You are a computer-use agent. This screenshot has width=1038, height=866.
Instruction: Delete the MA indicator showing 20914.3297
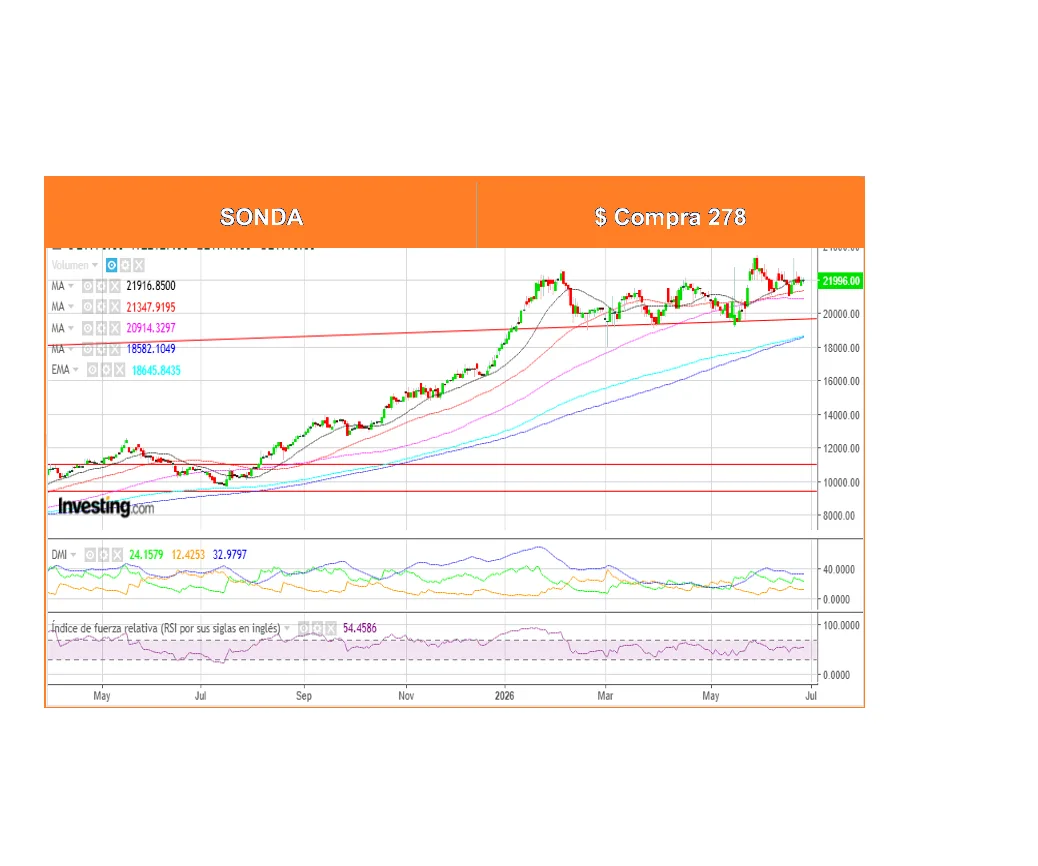coord(115,328)
